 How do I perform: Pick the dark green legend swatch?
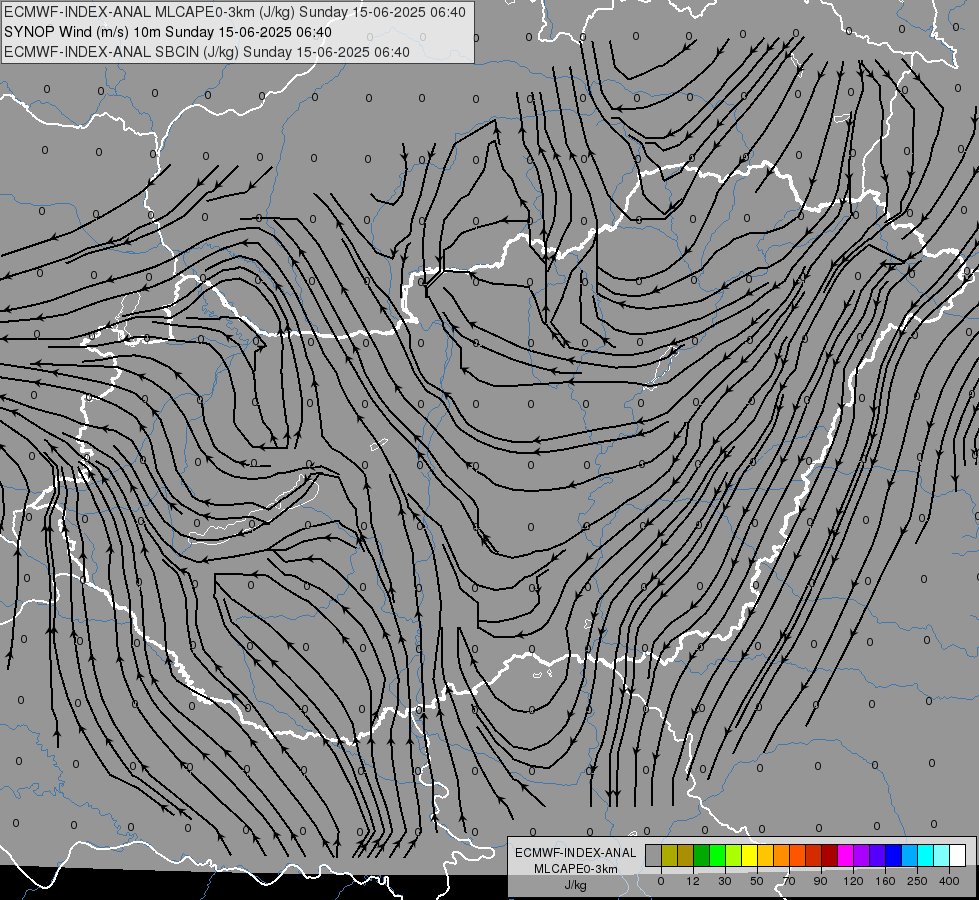pos(702,855)
